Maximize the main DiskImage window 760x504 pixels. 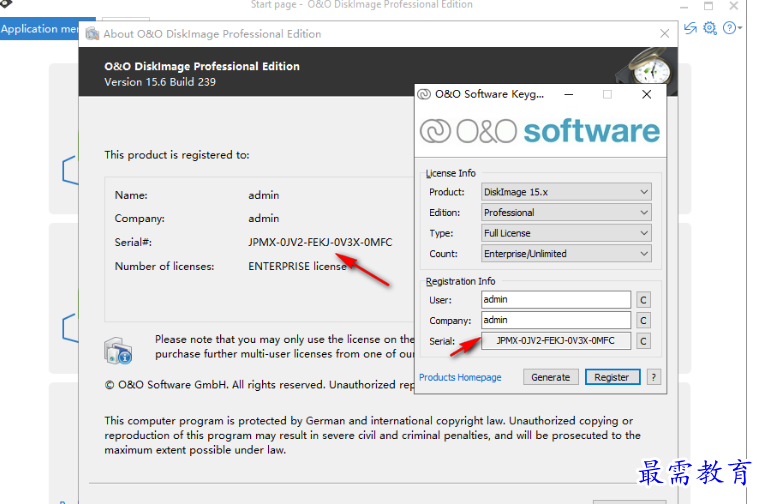pyautogui.click(x=708, y=6)
